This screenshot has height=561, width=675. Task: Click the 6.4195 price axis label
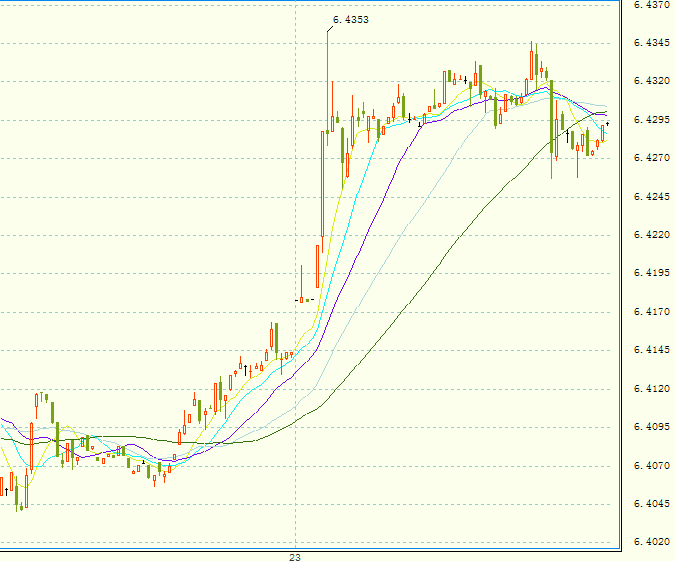[x=652, y=273]
